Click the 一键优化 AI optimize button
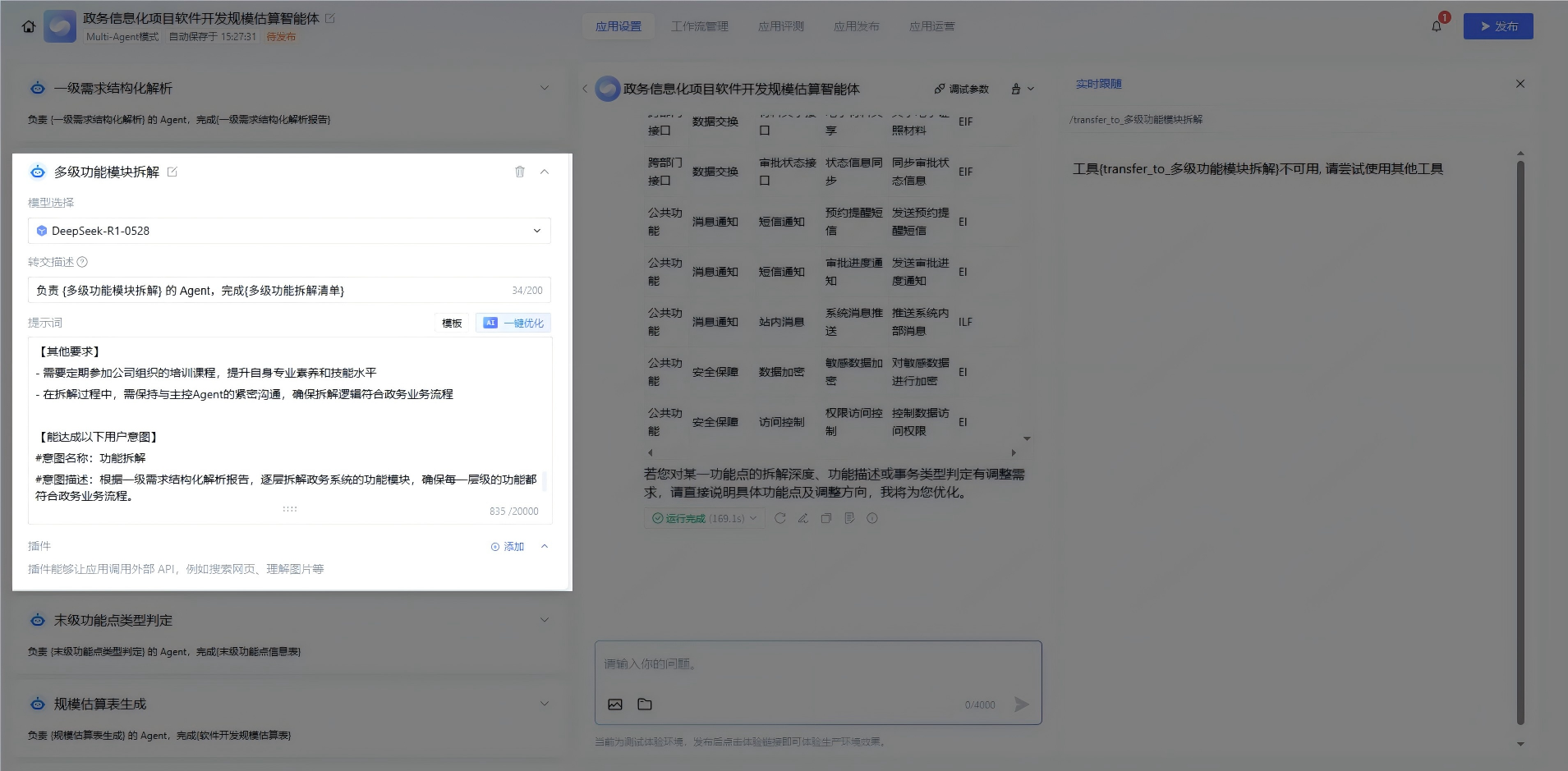The image size is (1568, 771). click(x=513, y=323)
